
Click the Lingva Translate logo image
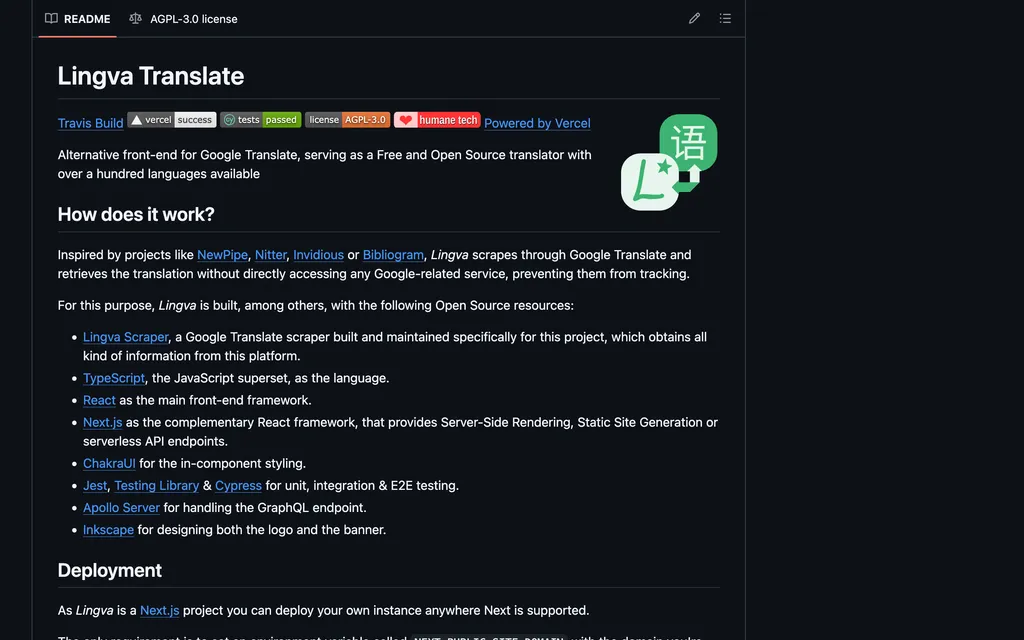tap(669, 162)
